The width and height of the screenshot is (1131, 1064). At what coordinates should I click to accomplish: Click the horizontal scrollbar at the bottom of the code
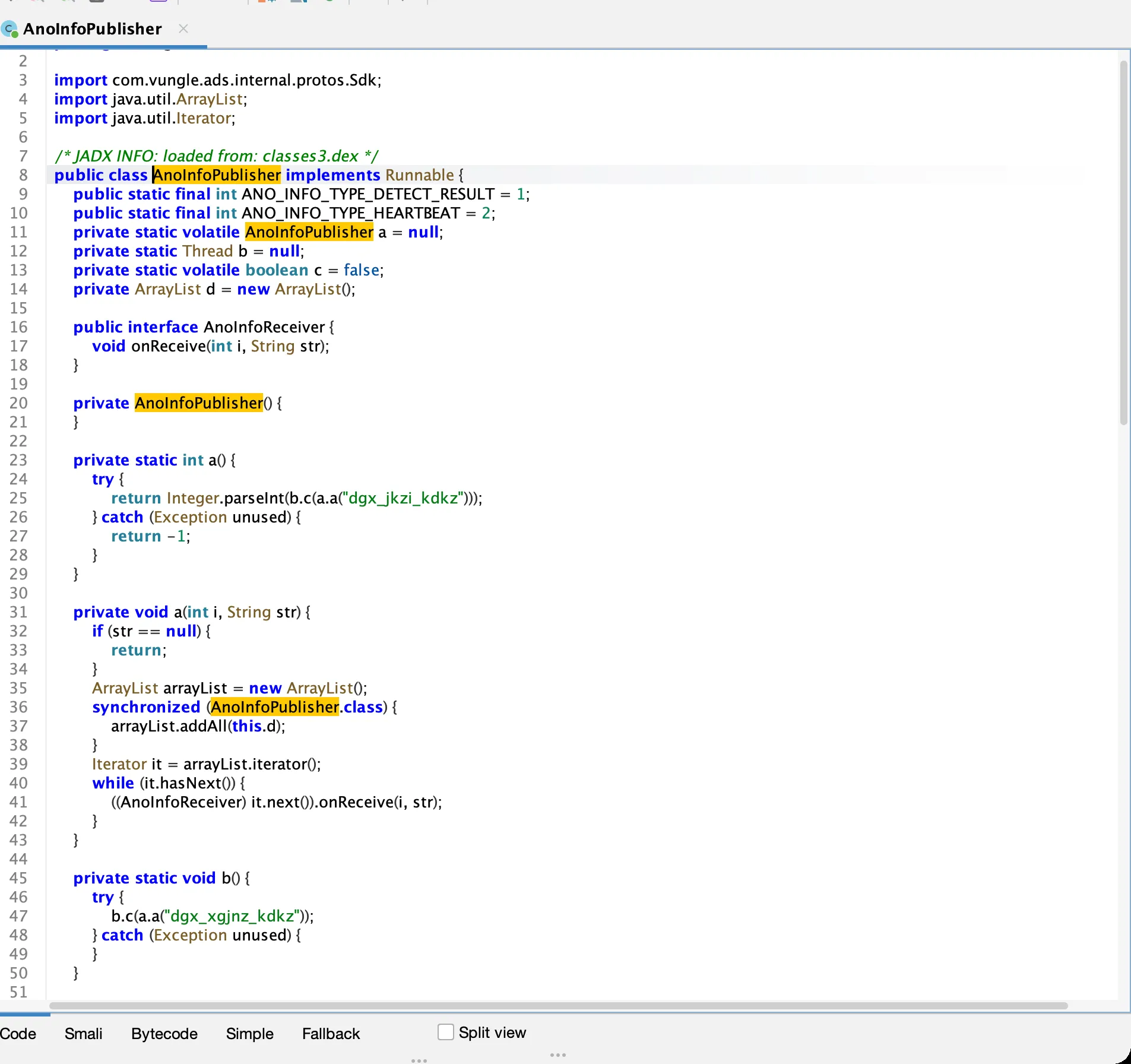558,1006
